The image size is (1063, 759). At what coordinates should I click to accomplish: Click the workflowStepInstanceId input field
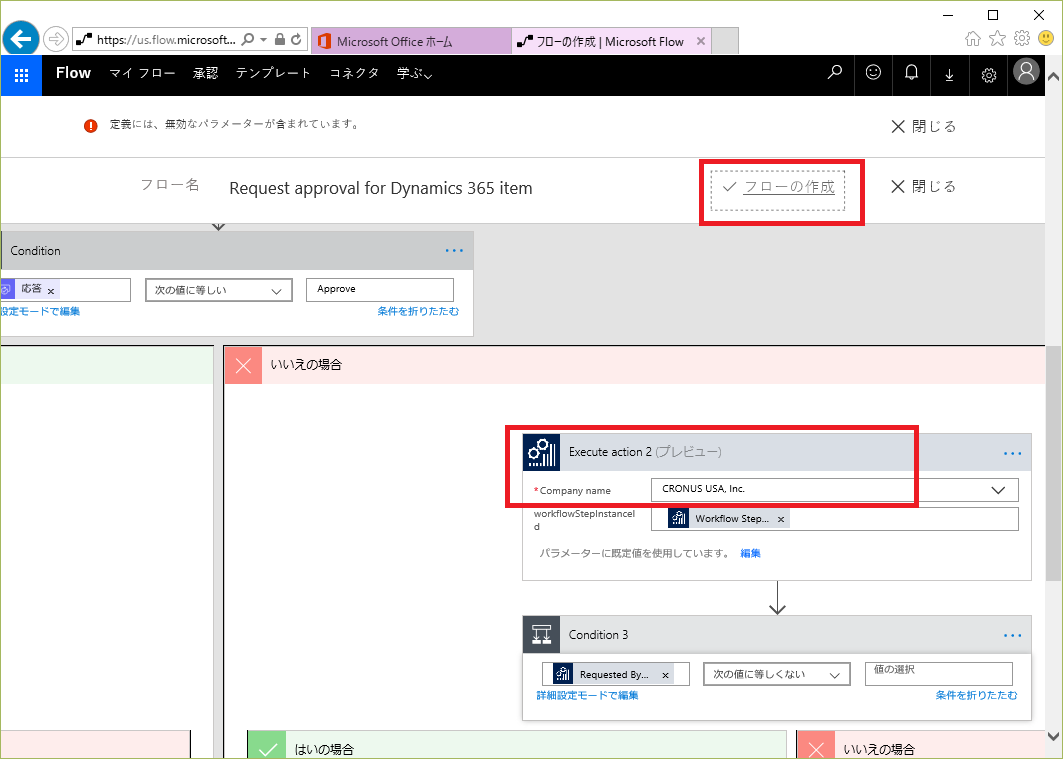[835, 519]
